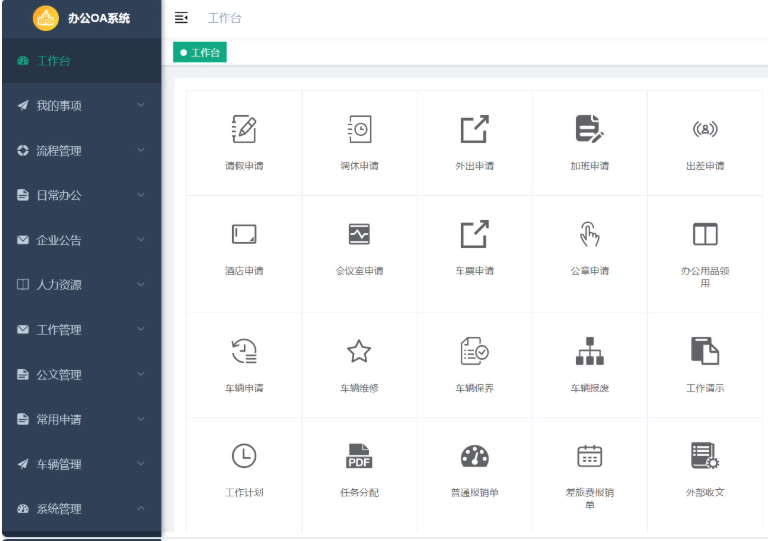Open the 车辆维修 star icon
Viewport: 768px width, 541px height.
[x=359, y=351]
